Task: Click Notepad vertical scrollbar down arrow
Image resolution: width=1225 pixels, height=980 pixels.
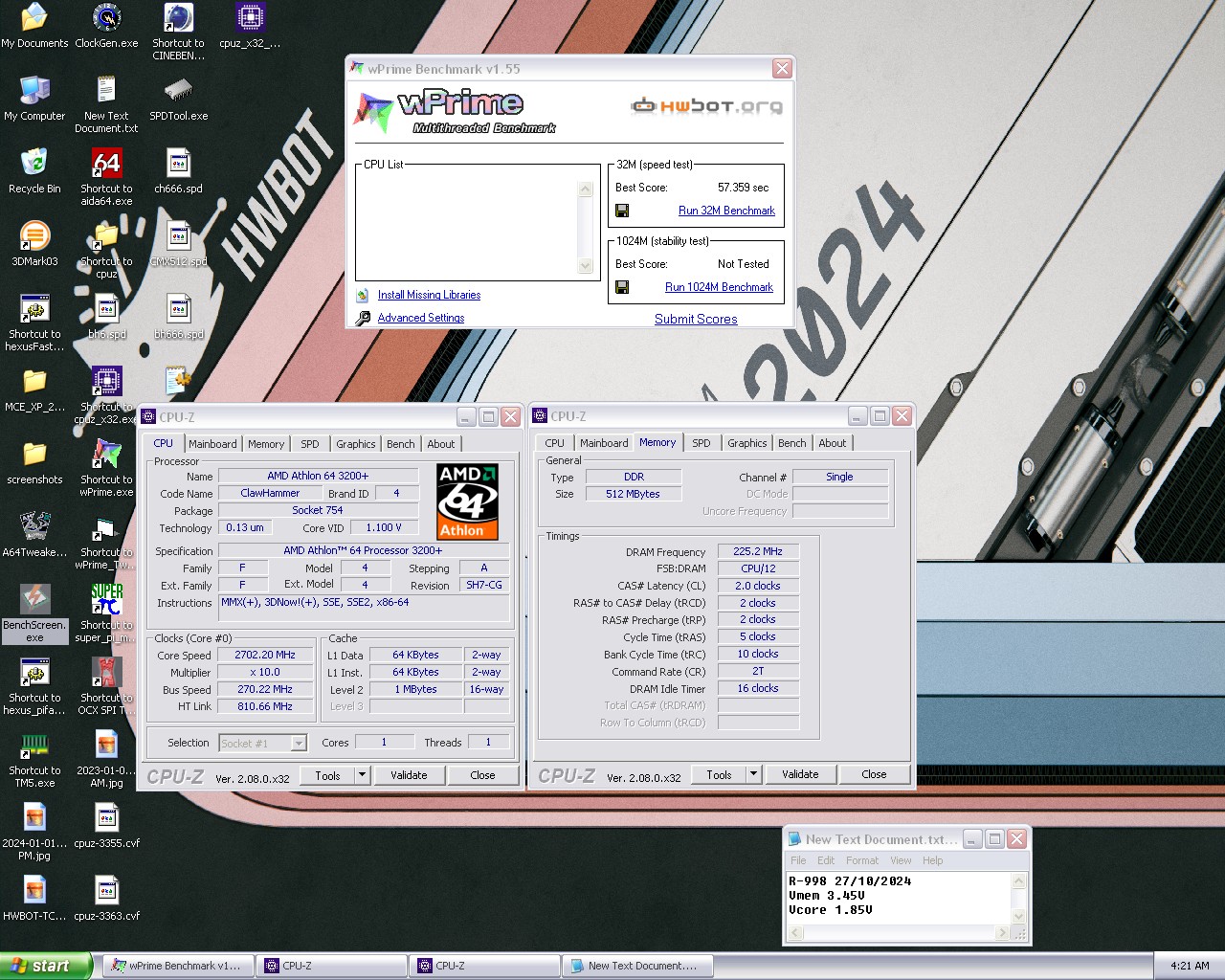Action: tap(1019, 917)
